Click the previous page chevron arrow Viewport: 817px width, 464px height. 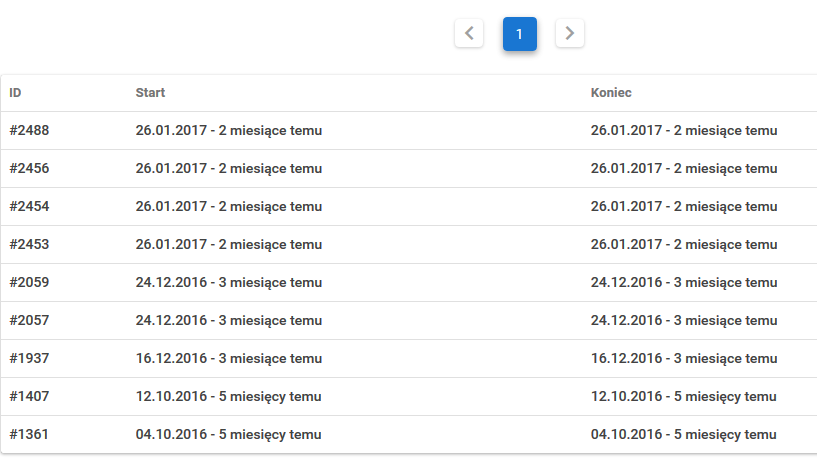[469, 33]
